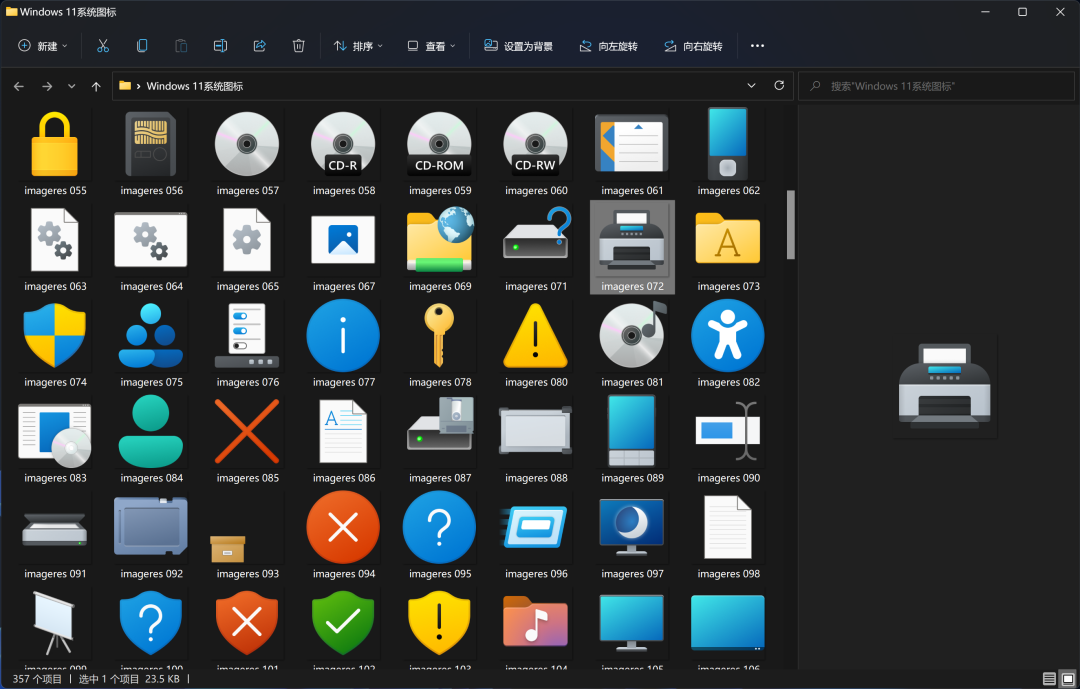Select the yellow warning triangle imageres 080
This screenshot has width=1080, height=689.
pos(535,336)
